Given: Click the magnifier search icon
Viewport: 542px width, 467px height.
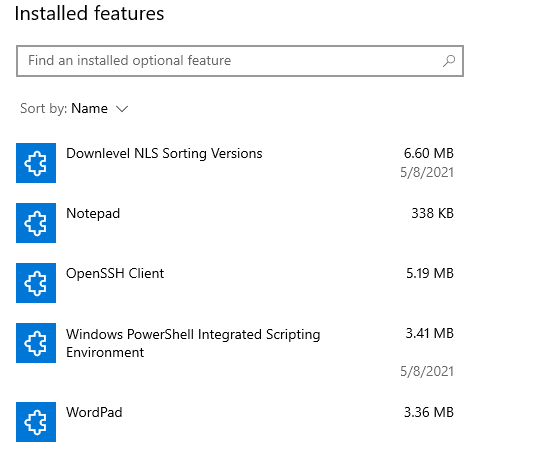Looking at the screenshot, I should [449, 61].
